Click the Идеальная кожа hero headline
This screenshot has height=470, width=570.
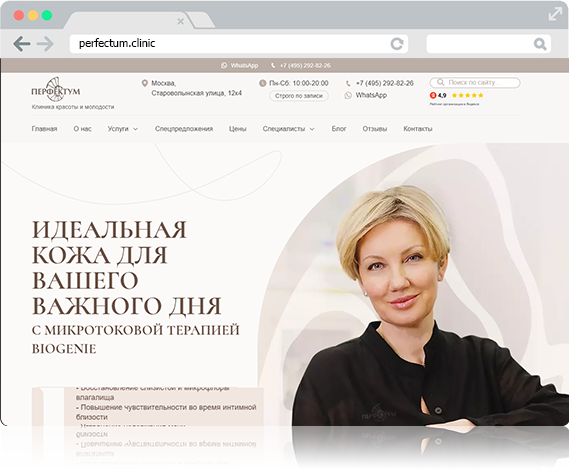pos(127,268)
